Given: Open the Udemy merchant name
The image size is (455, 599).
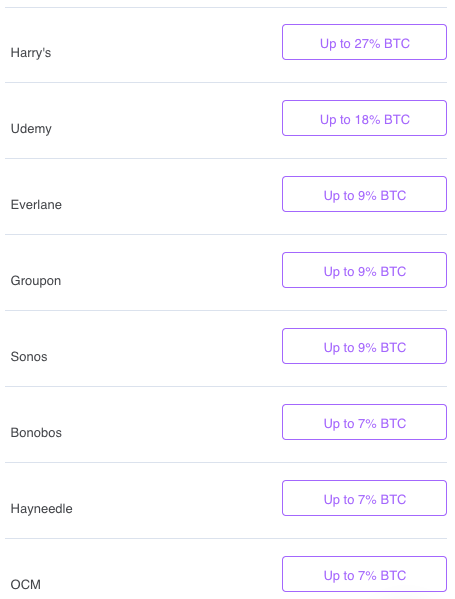Looking at the screenshot, I should 31,129.
